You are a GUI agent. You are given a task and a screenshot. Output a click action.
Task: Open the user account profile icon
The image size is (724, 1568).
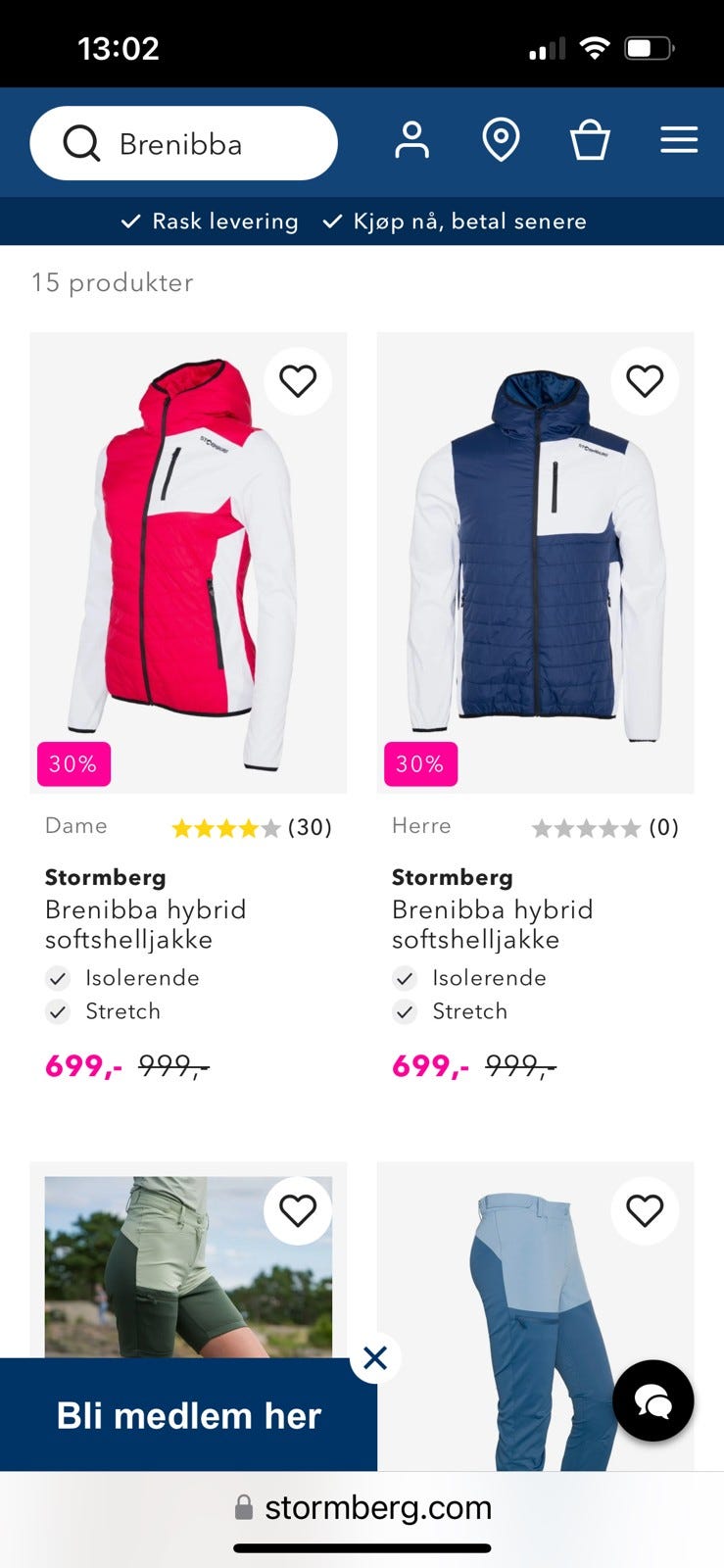tap(411, 140)
